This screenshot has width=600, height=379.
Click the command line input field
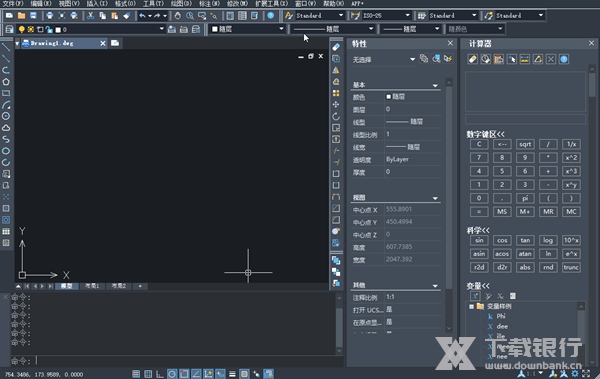pyautogui.click(x=189, y=360)
